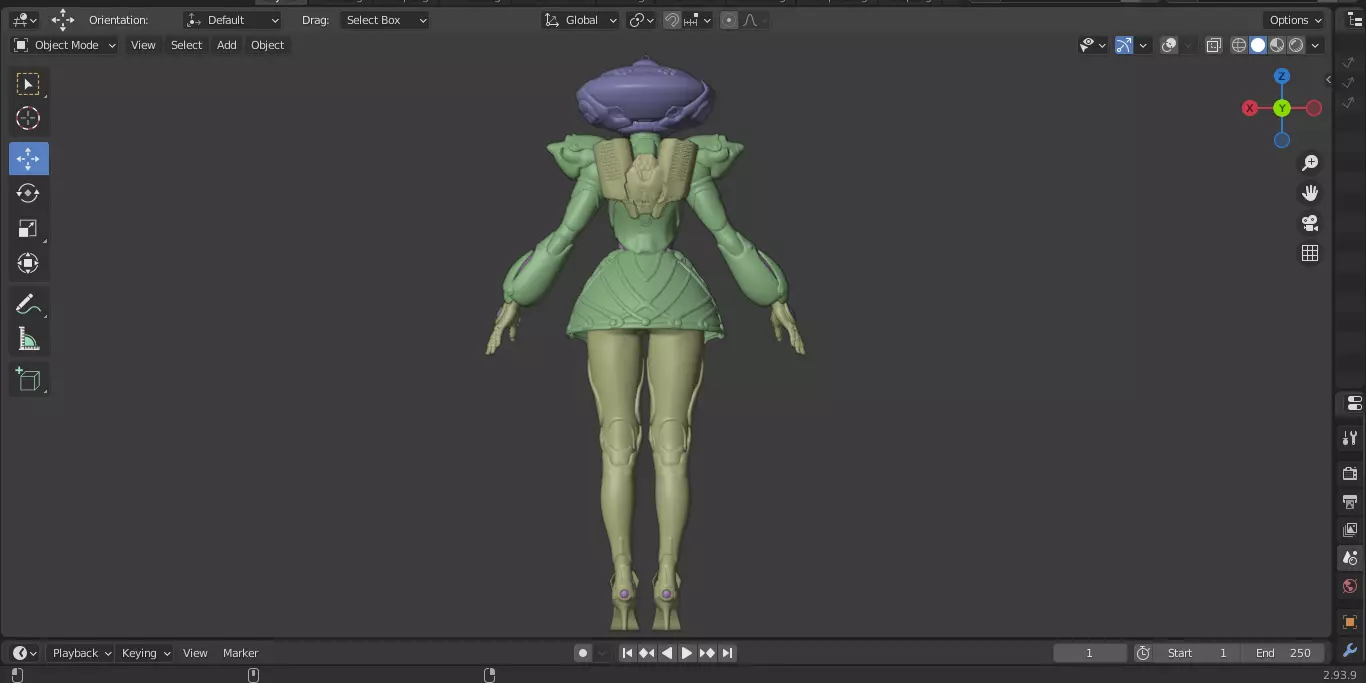The width and height of the screenshot is (1366, 683).
Task: Open the Add menu
Action: pos(227,45)
